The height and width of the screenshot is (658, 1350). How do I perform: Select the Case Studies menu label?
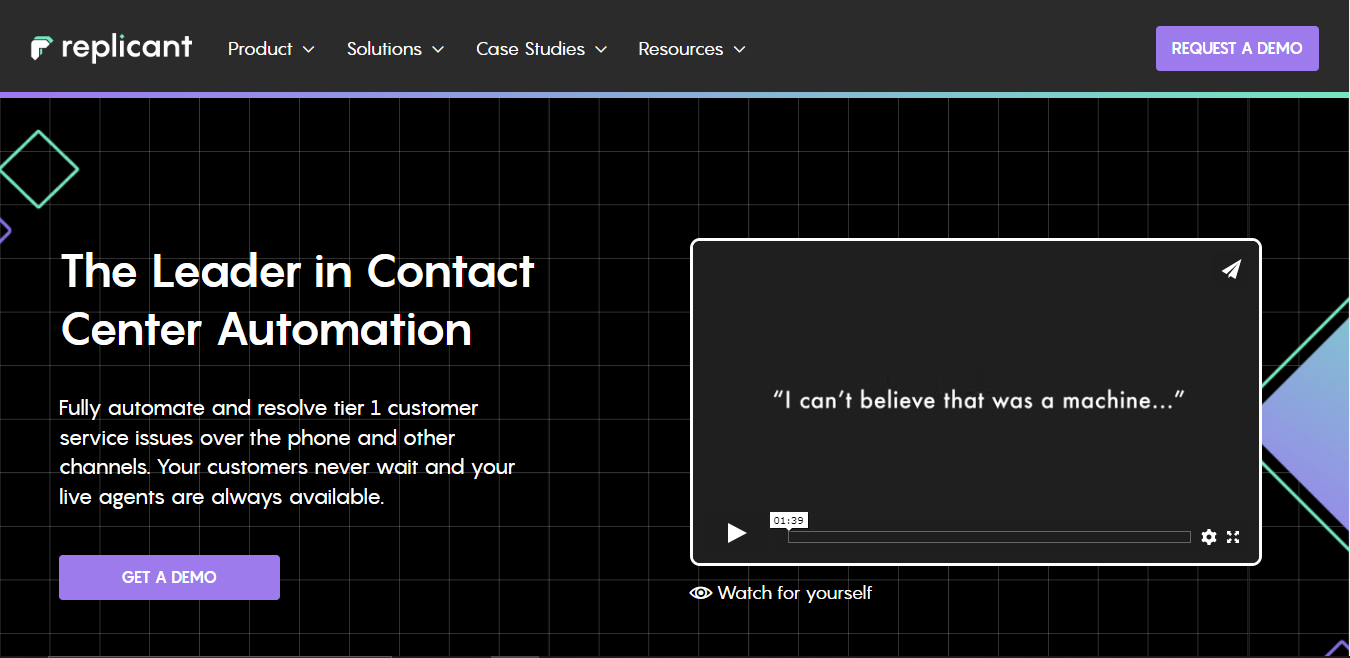530,49
